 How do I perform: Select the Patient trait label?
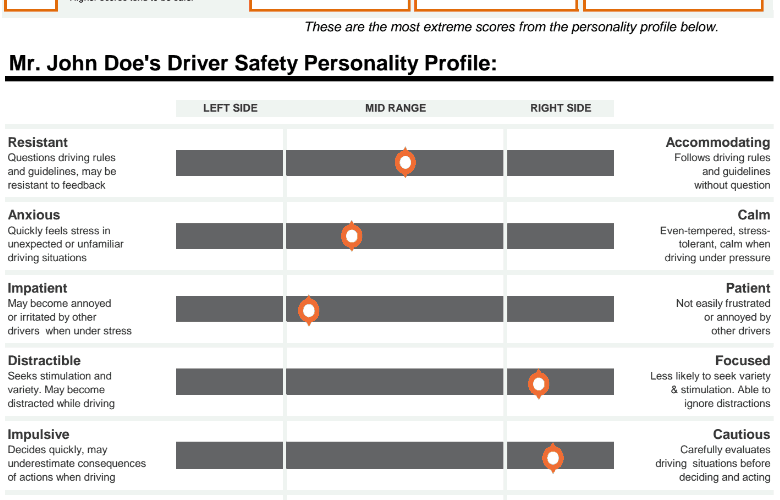click(x=748, y=288)
